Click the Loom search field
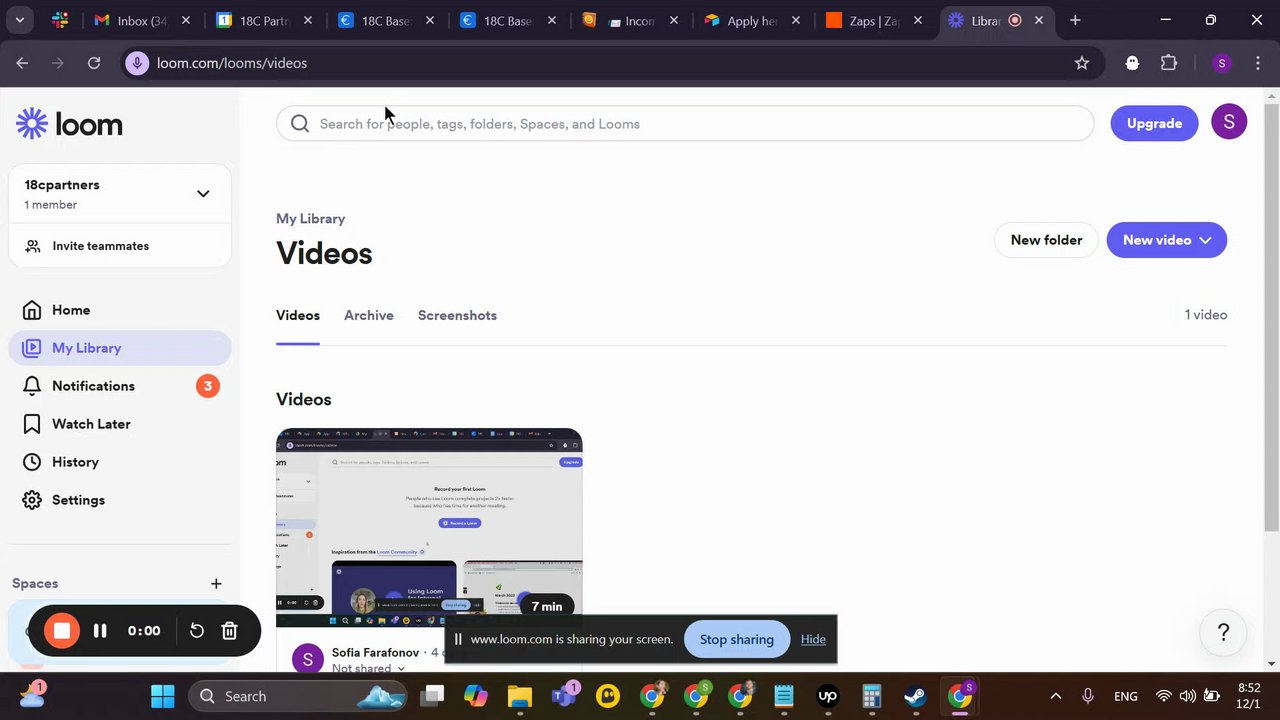This screenshot has height=720, width=1280. [685, 124]
